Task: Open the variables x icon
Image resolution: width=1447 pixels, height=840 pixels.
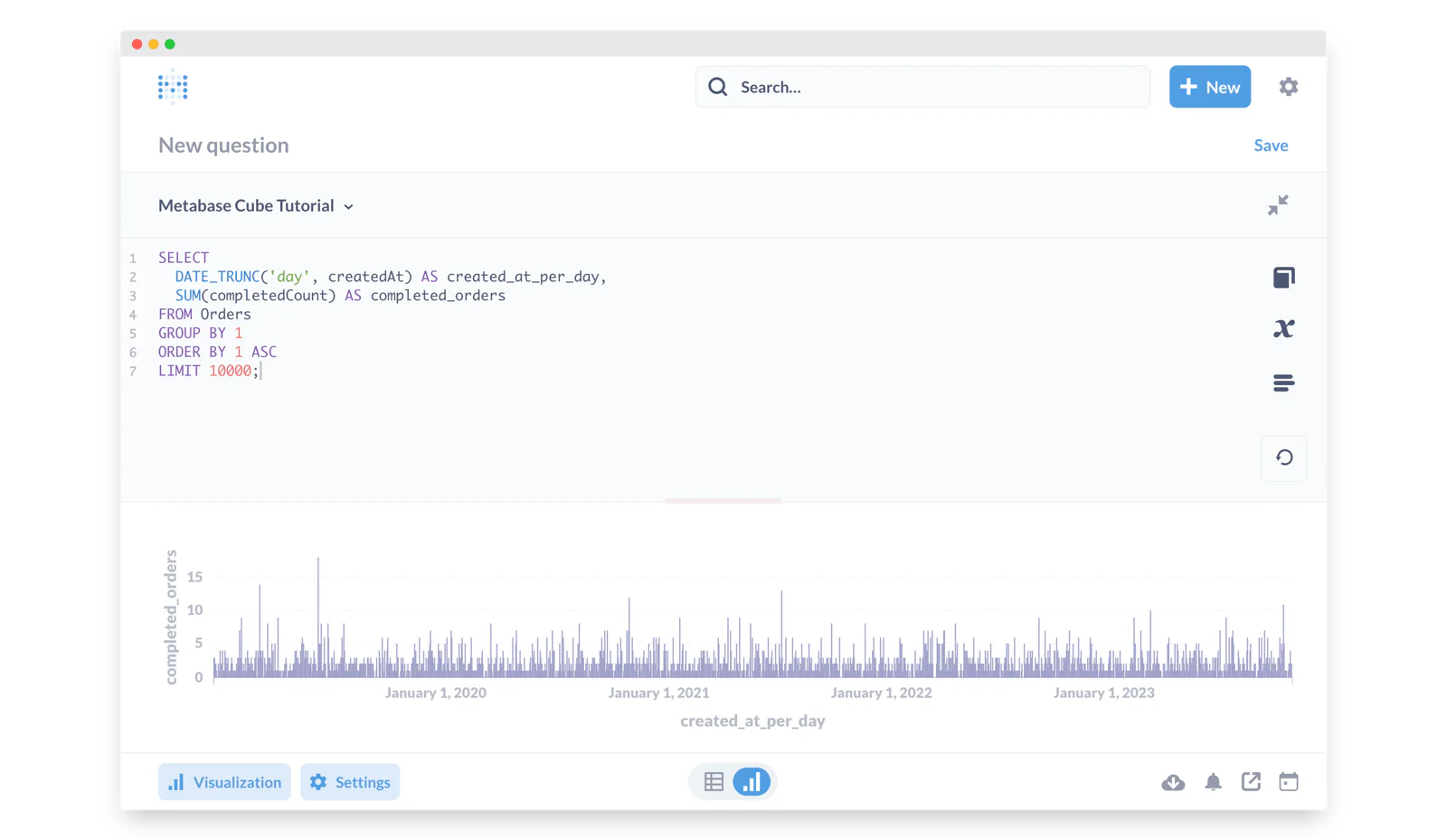Action: (x=1283, y=329)
